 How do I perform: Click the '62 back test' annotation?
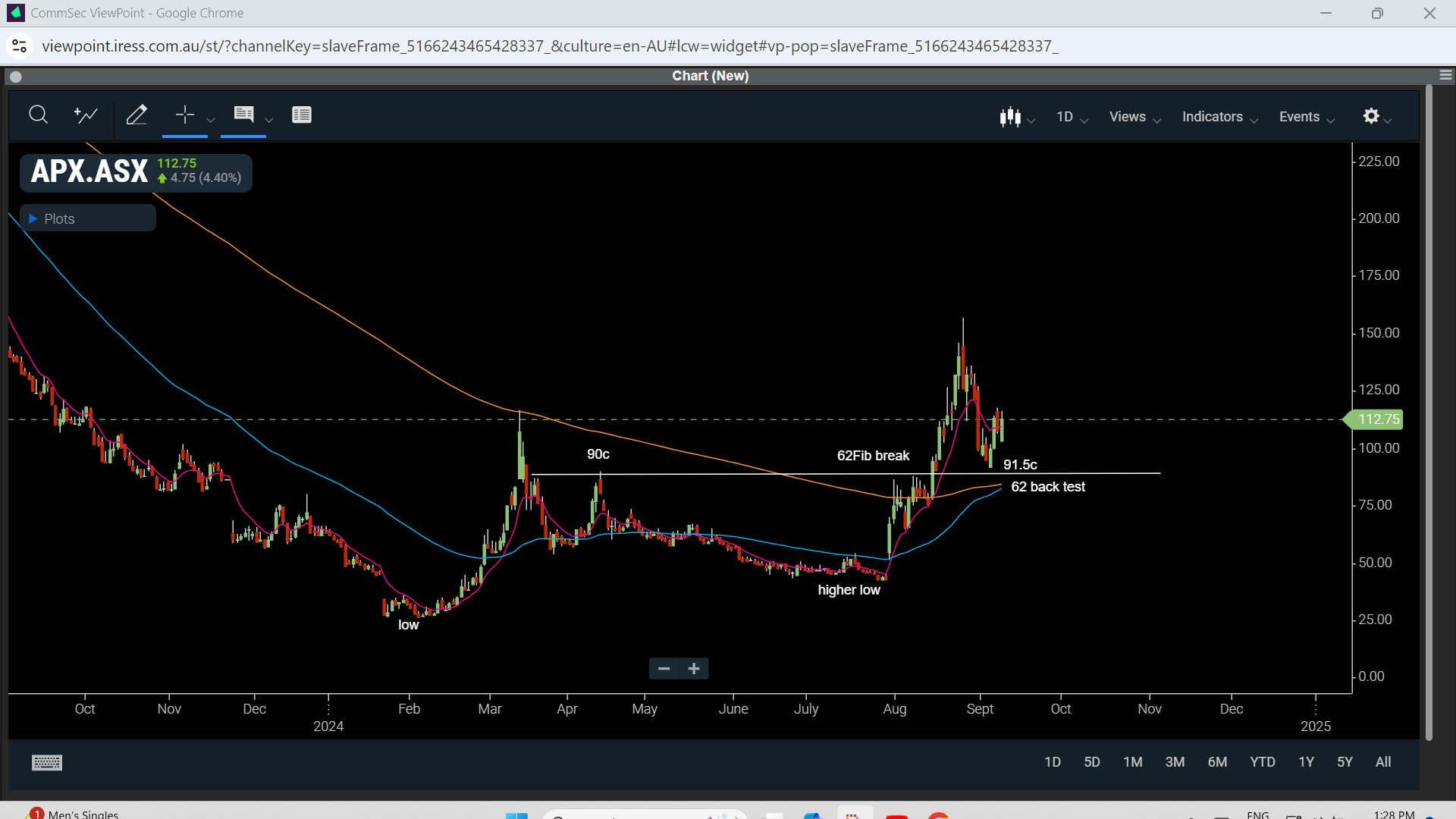[1048, 487]
